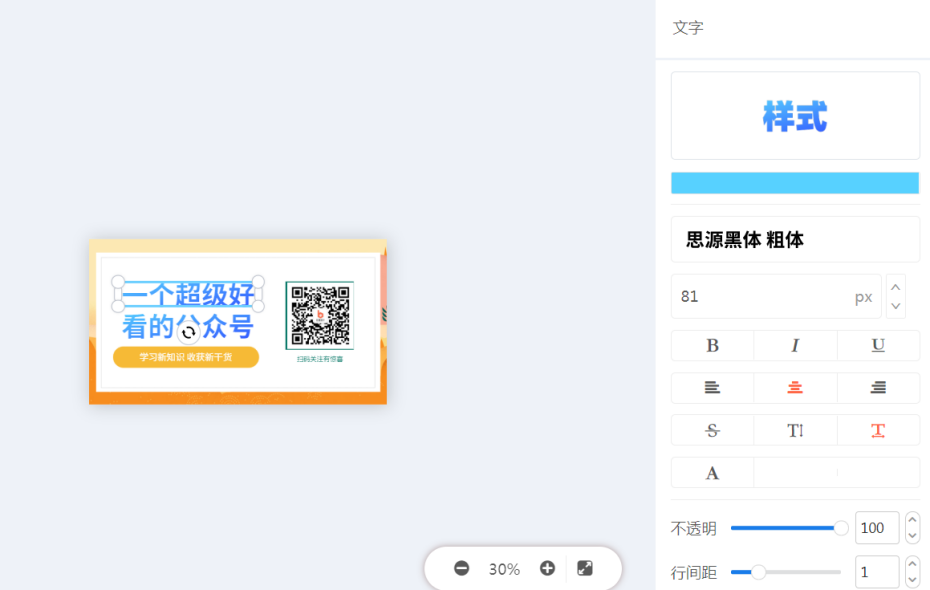The height and width of the screenshot is (590, 930).
Task: Open the 样式 text style preview
Action: pyautogui.click(x=795, y=116)
